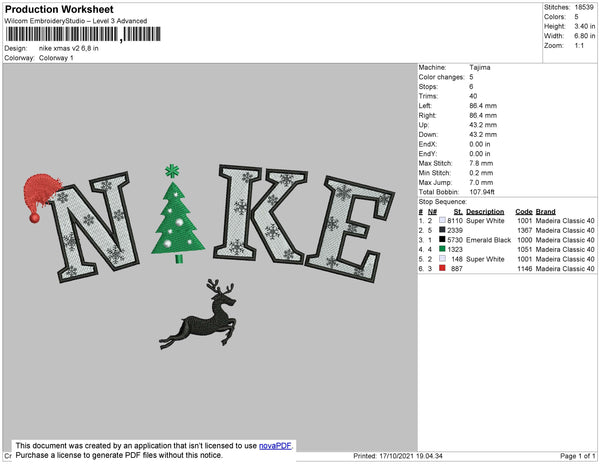Click thread code 1367
Screen dimensions: 600x464
[524, 230]
